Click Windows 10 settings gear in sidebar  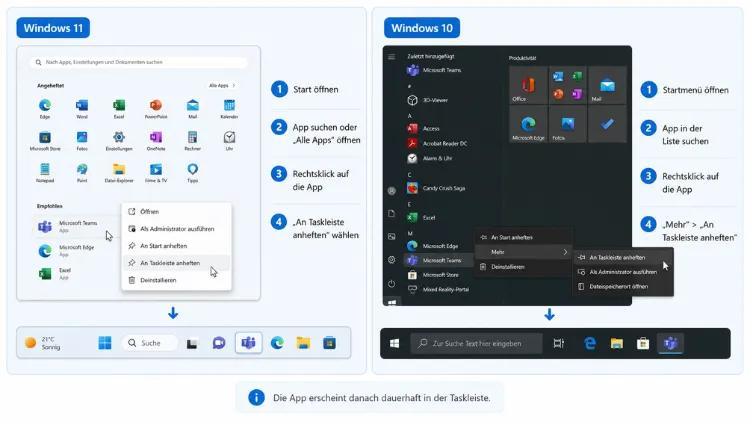pos(391,260)
